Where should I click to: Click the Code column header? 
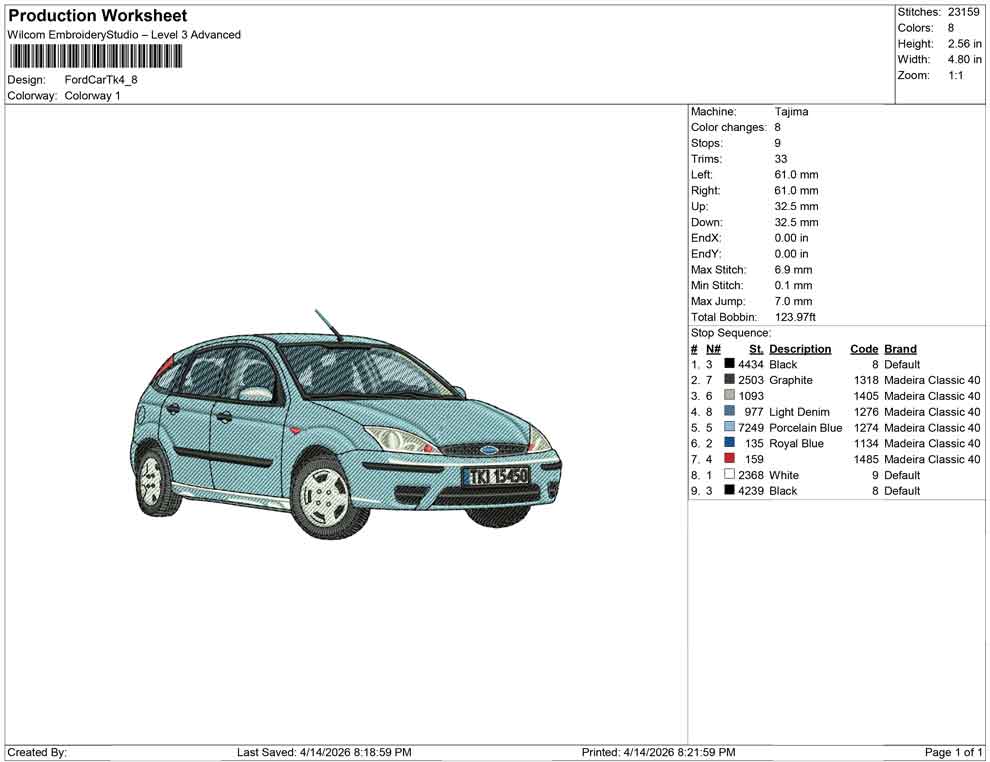(x=864, y=348)
